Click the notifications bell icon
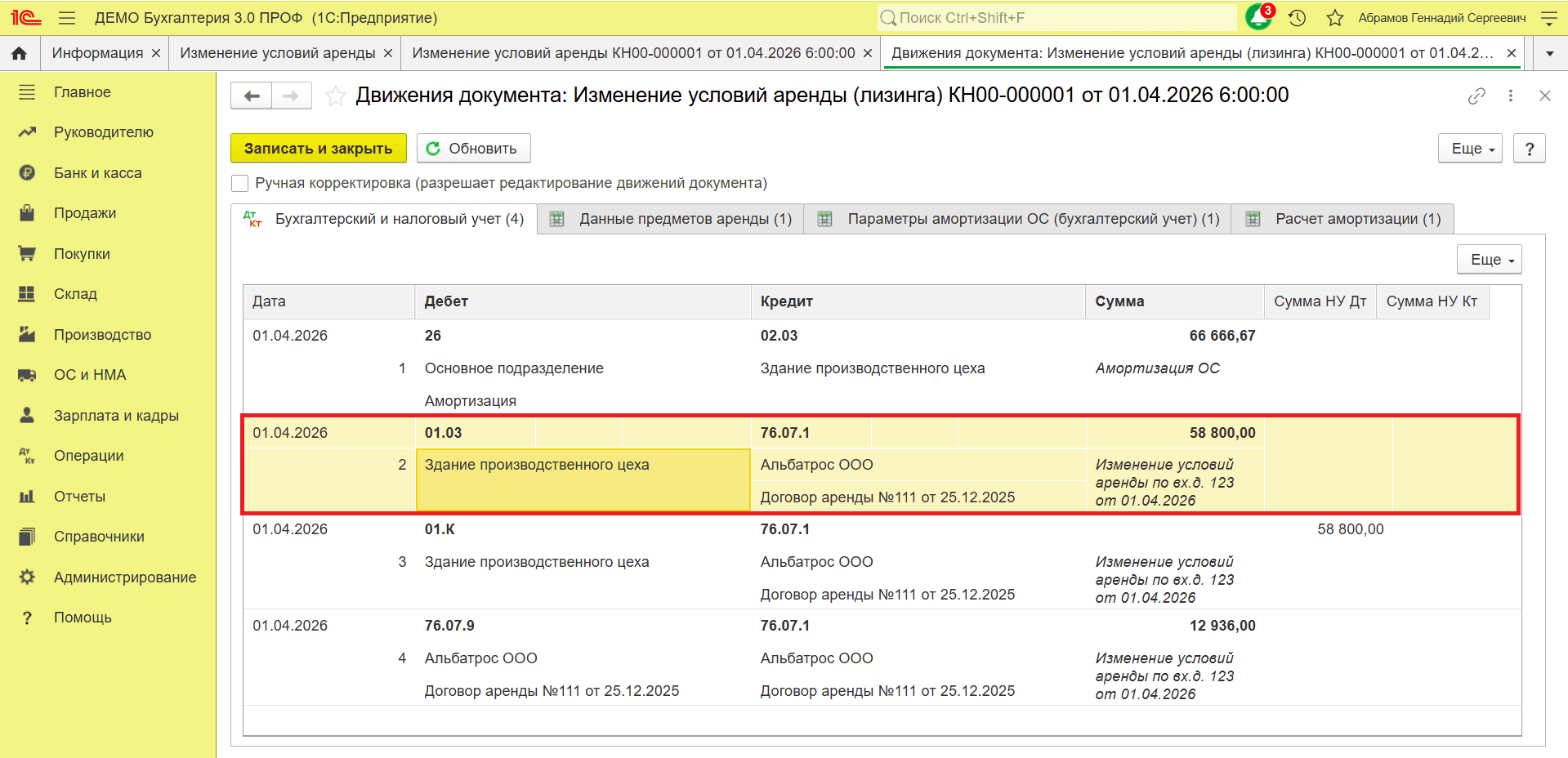Screen dimensions: 1568x758 click(x=1258, y=17)
